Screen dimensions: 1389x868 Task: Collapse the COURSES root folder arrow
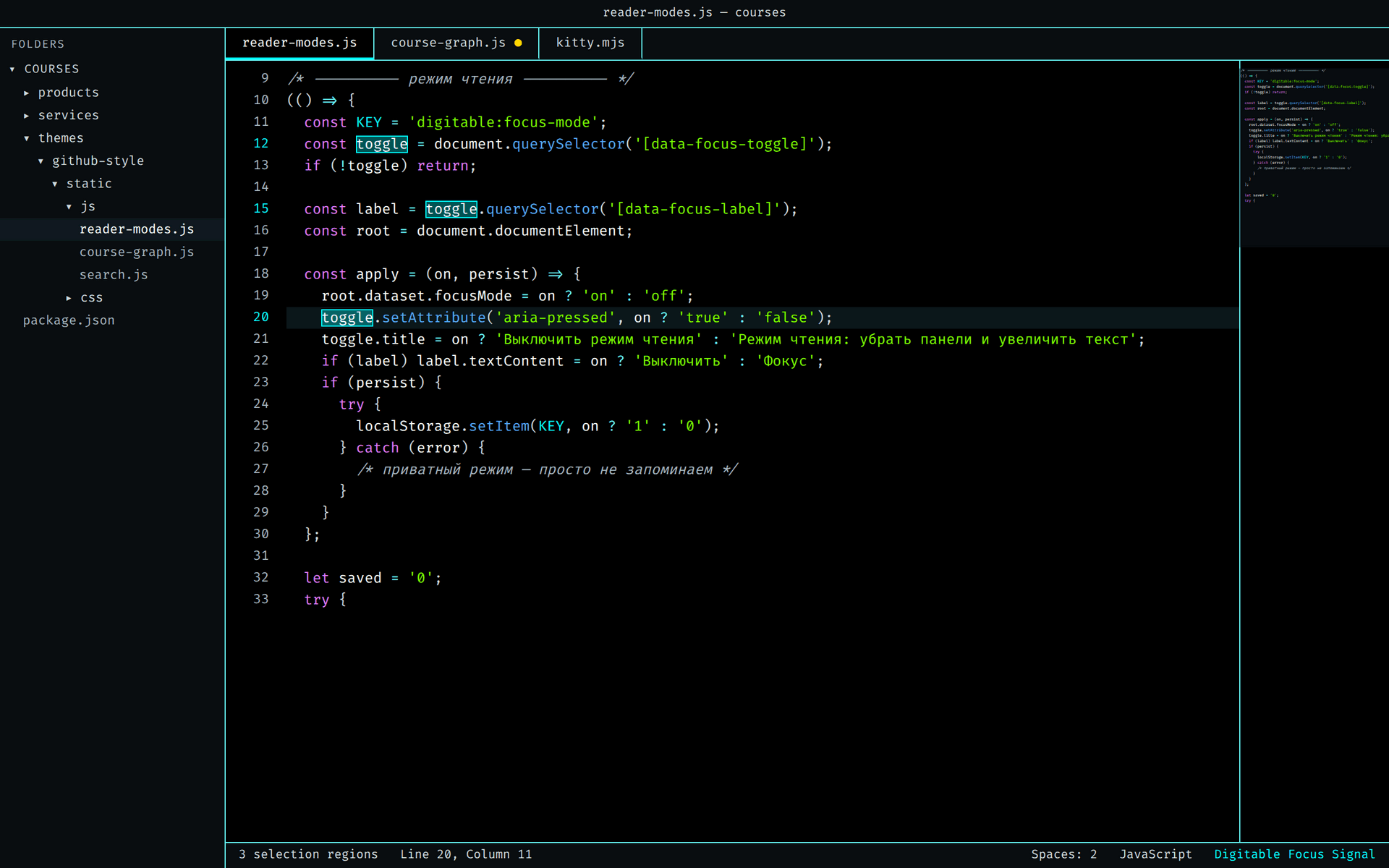click(x=12, y=69)
